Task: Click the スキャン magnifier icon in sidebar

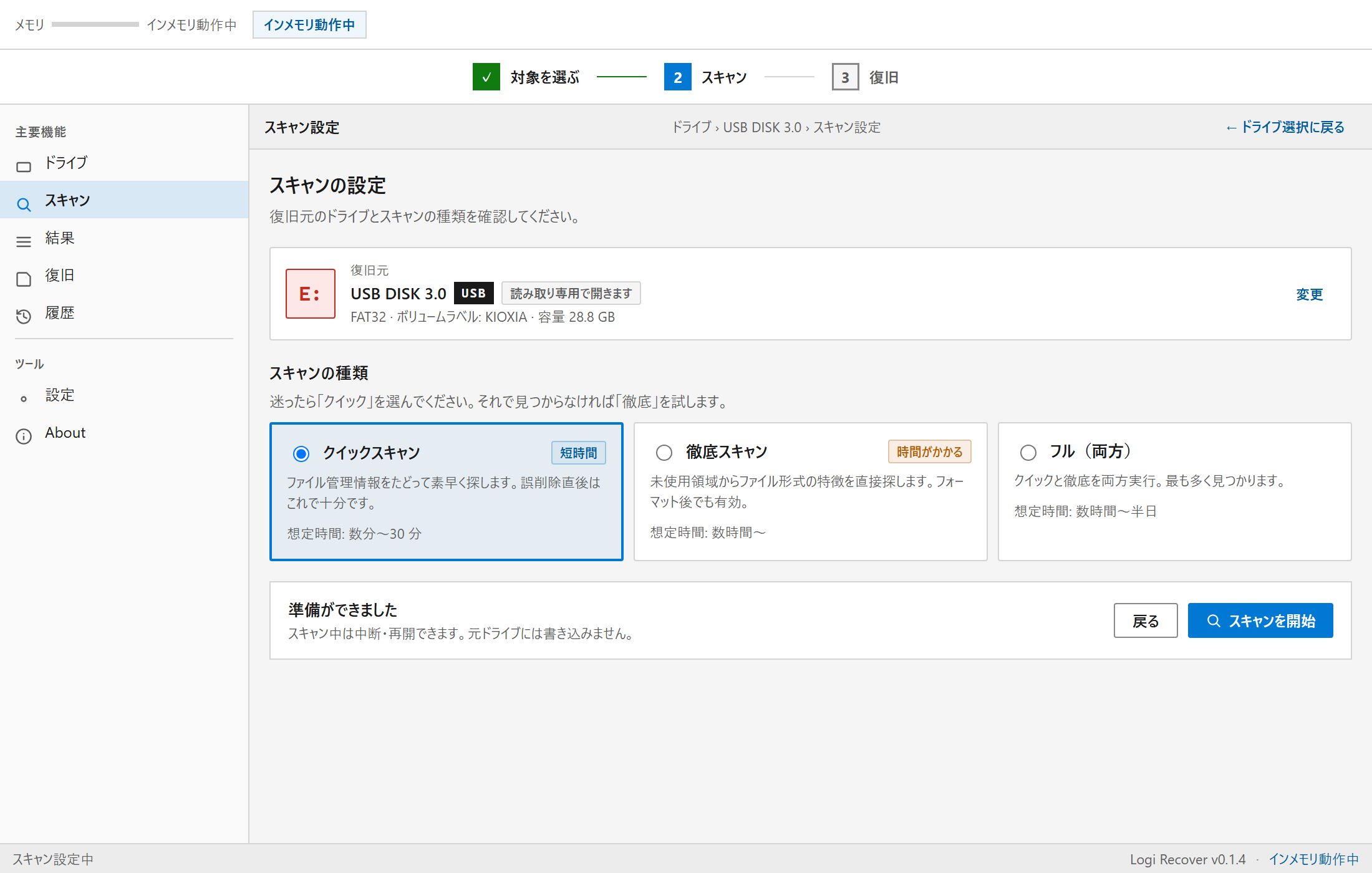Action: (x=24, y=205)
